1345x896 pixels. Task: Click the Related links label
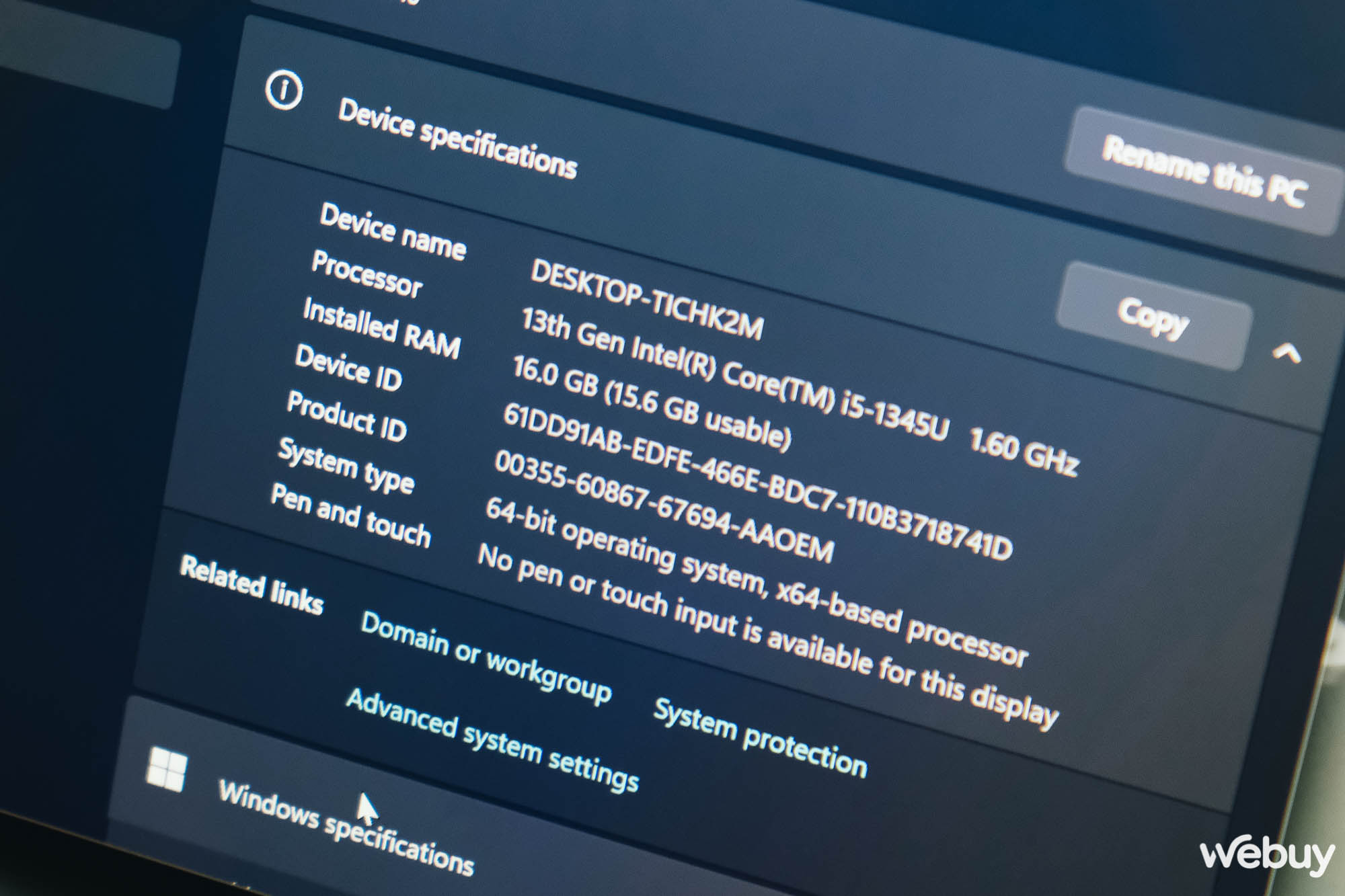252,585
